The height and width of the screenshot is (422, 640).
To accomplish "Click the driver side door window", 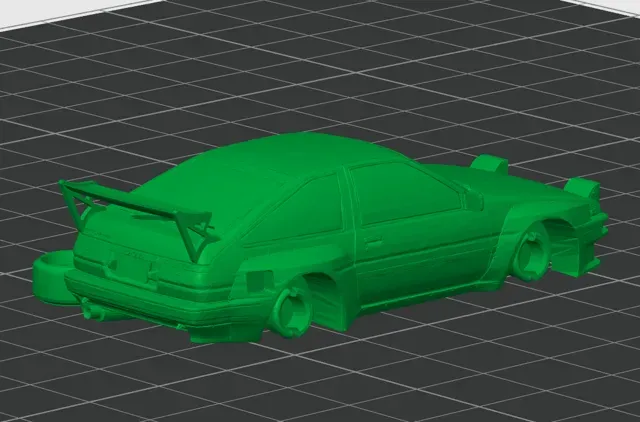I will click(404, 193).
